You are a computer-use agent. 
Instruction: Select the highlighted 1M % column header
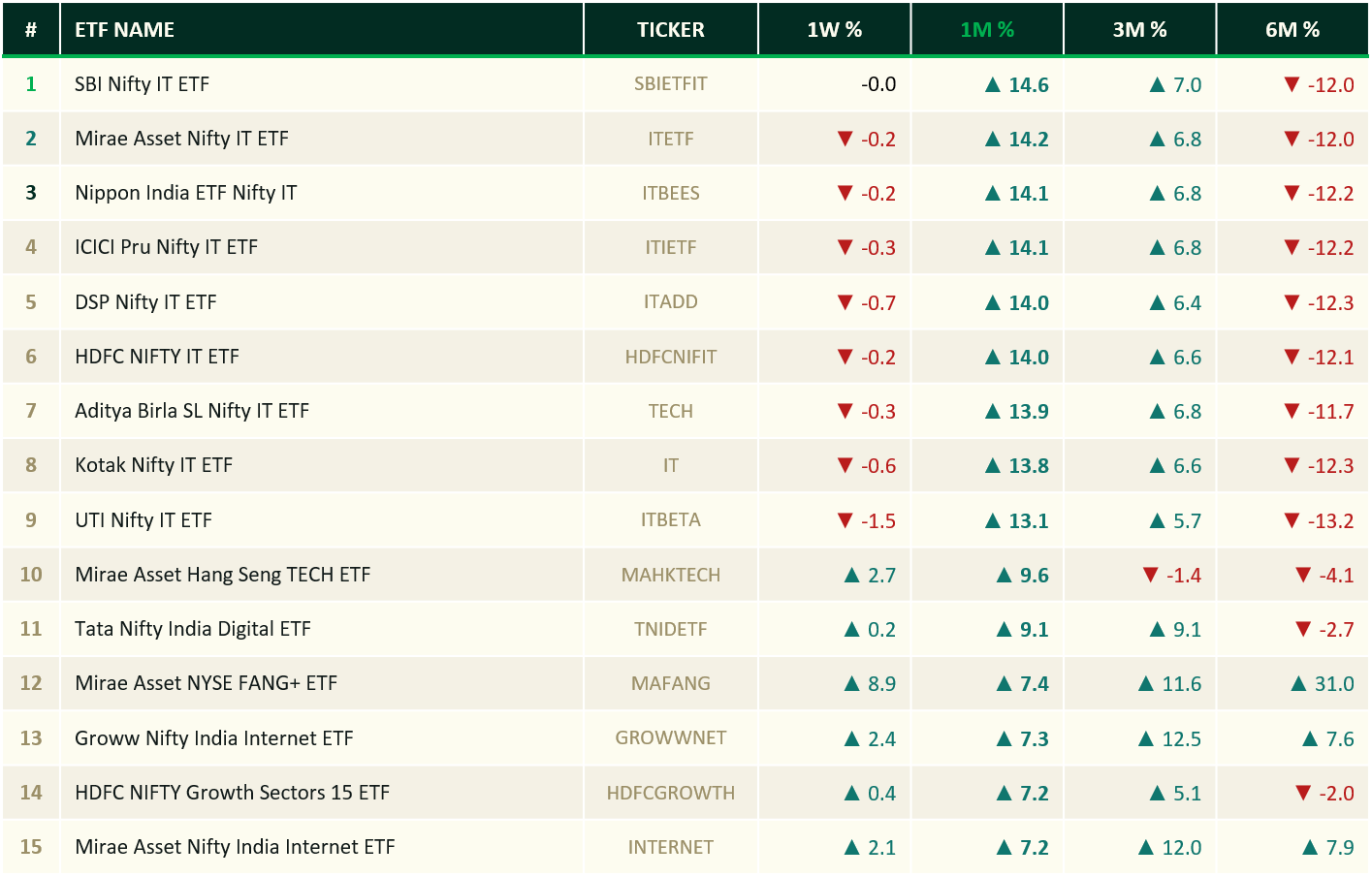pos(987,30)
